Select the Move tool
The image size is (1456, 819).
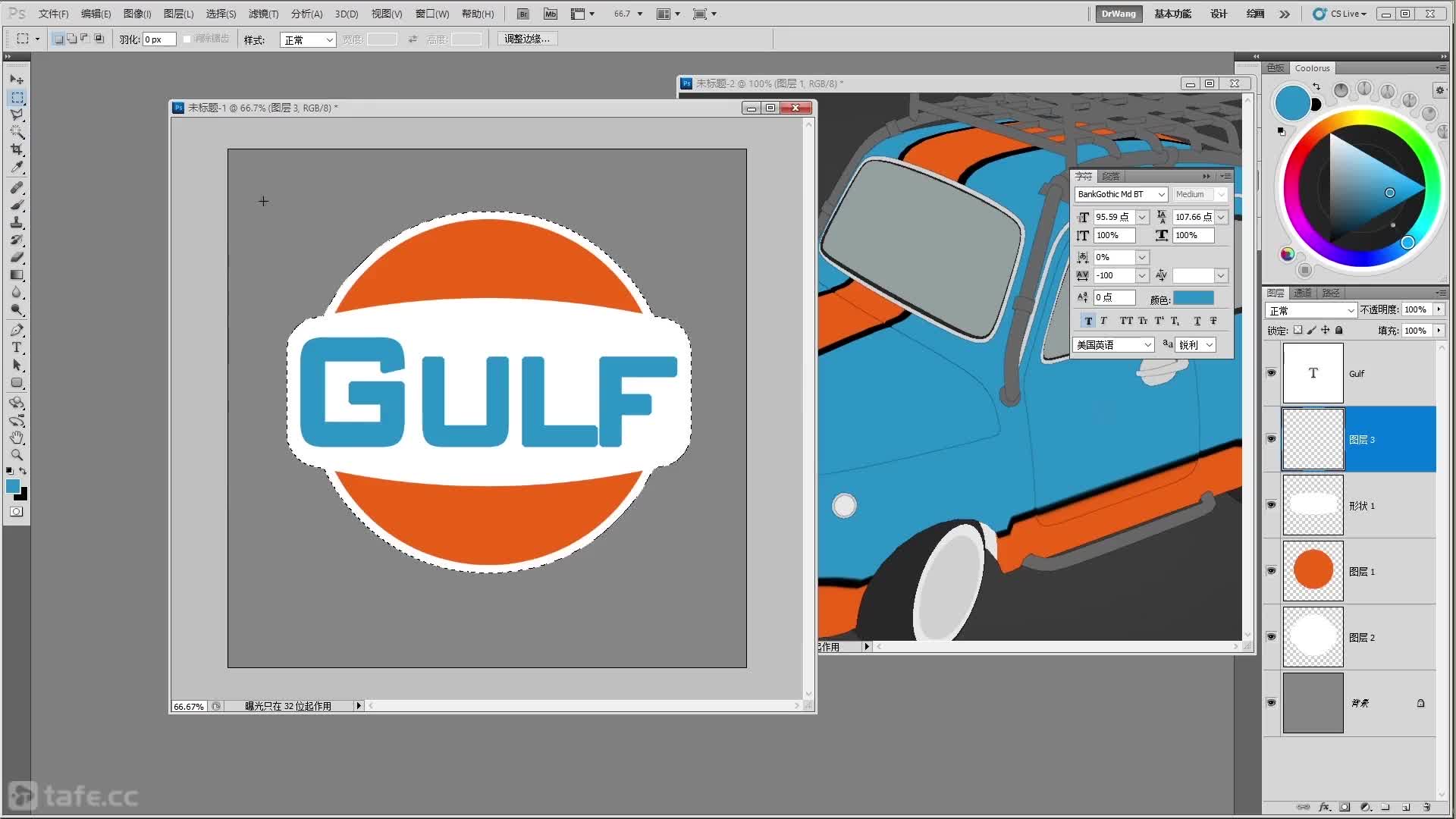[x=17, y=80]
